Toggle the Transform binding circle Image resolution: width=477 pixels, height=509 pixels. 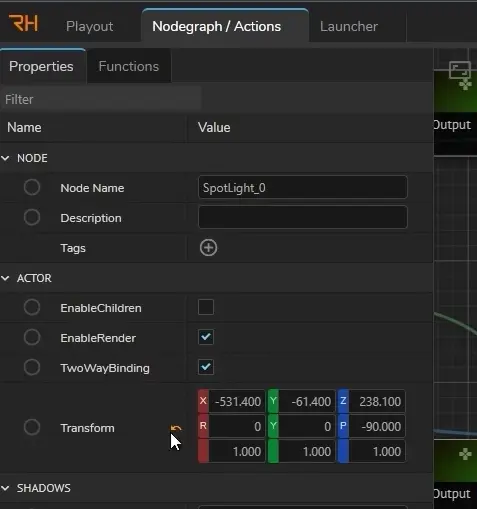32,427
